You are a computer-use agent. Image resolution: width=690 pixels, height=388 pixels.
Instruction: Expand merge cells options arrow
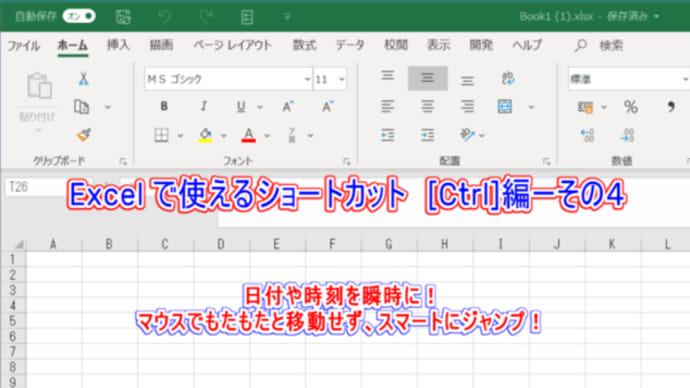click(531, 107)
